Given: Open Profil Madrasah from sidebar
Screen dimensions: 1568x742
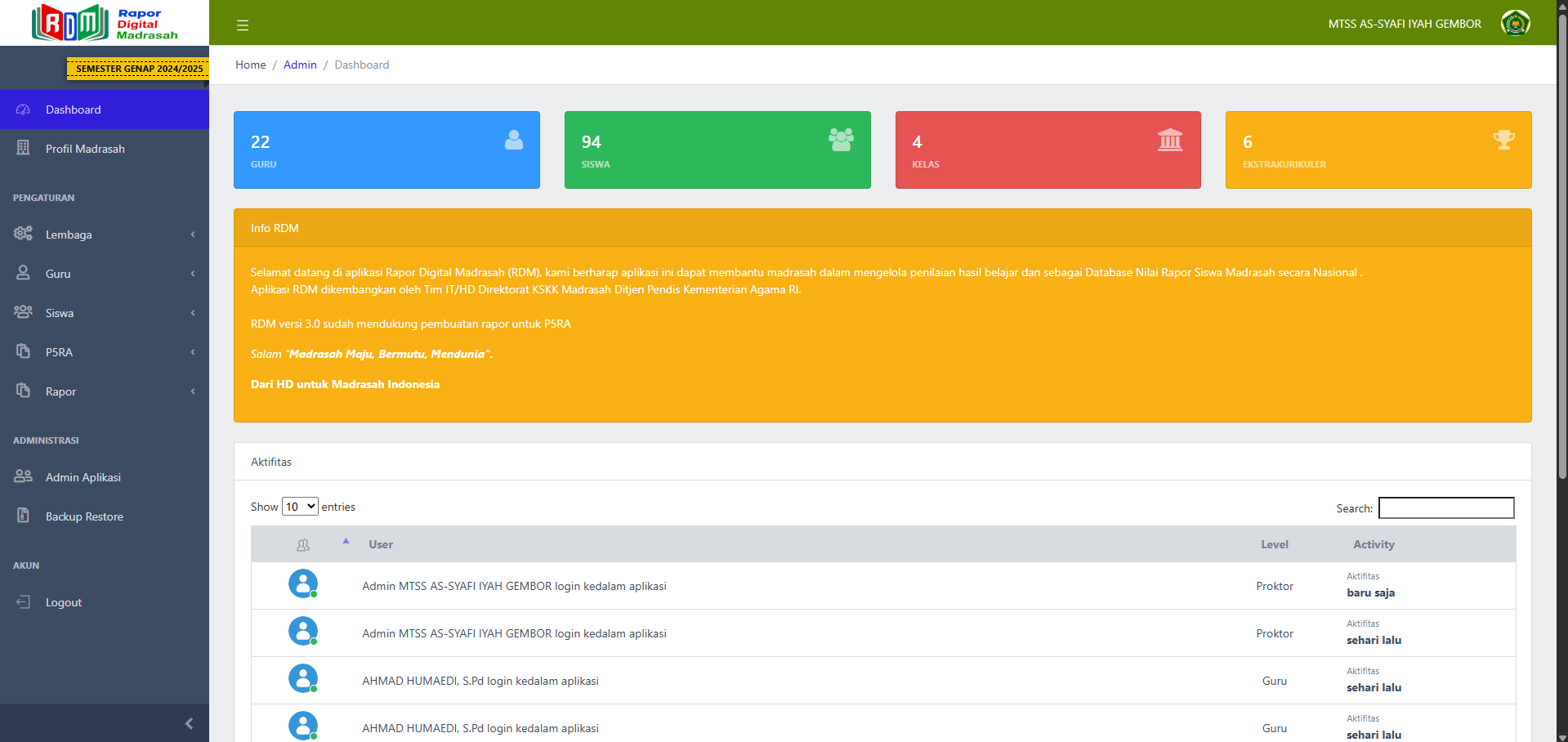Looking at the screenshot, I should coord(85,149).
